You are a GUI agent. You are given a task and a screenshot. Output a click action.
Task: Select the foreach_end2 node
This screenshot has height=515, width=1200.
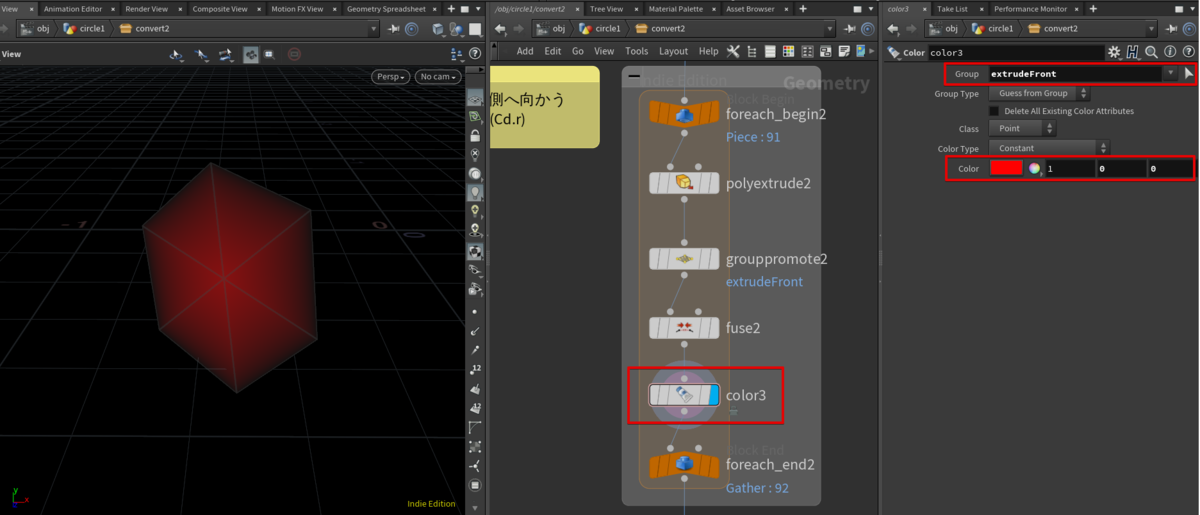(684, 465)
